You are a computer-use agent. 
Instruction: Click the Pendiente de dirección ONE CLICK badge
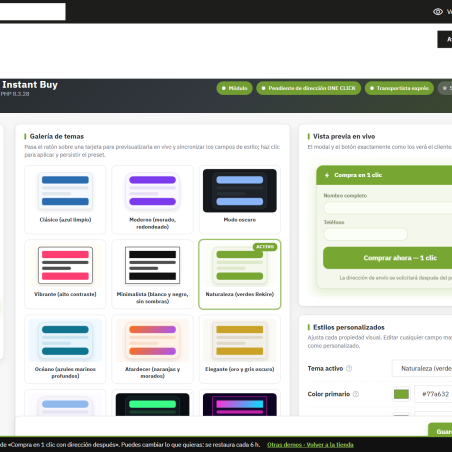pos(308,88)
